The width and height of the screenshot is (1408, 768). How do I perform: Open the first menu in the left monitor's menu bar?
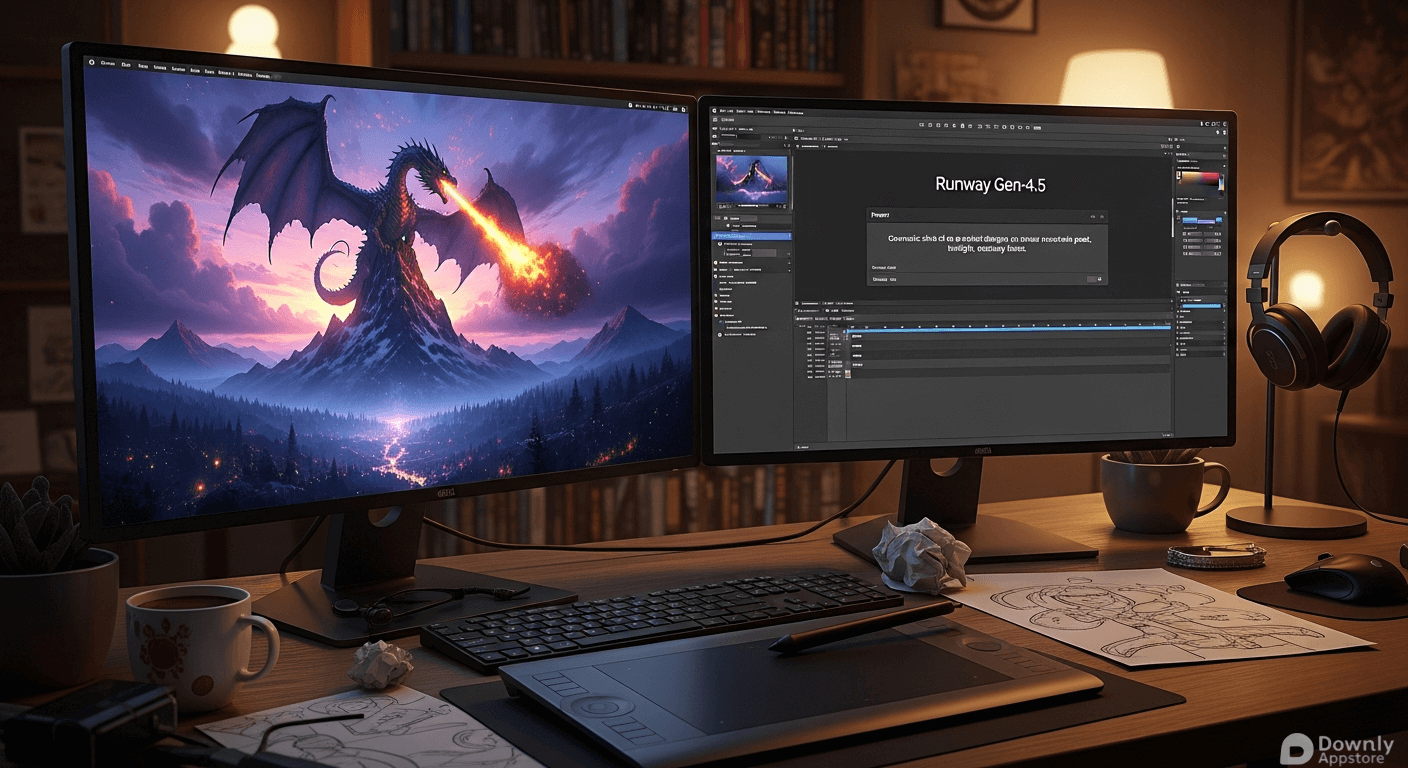(x=108, y=63)
